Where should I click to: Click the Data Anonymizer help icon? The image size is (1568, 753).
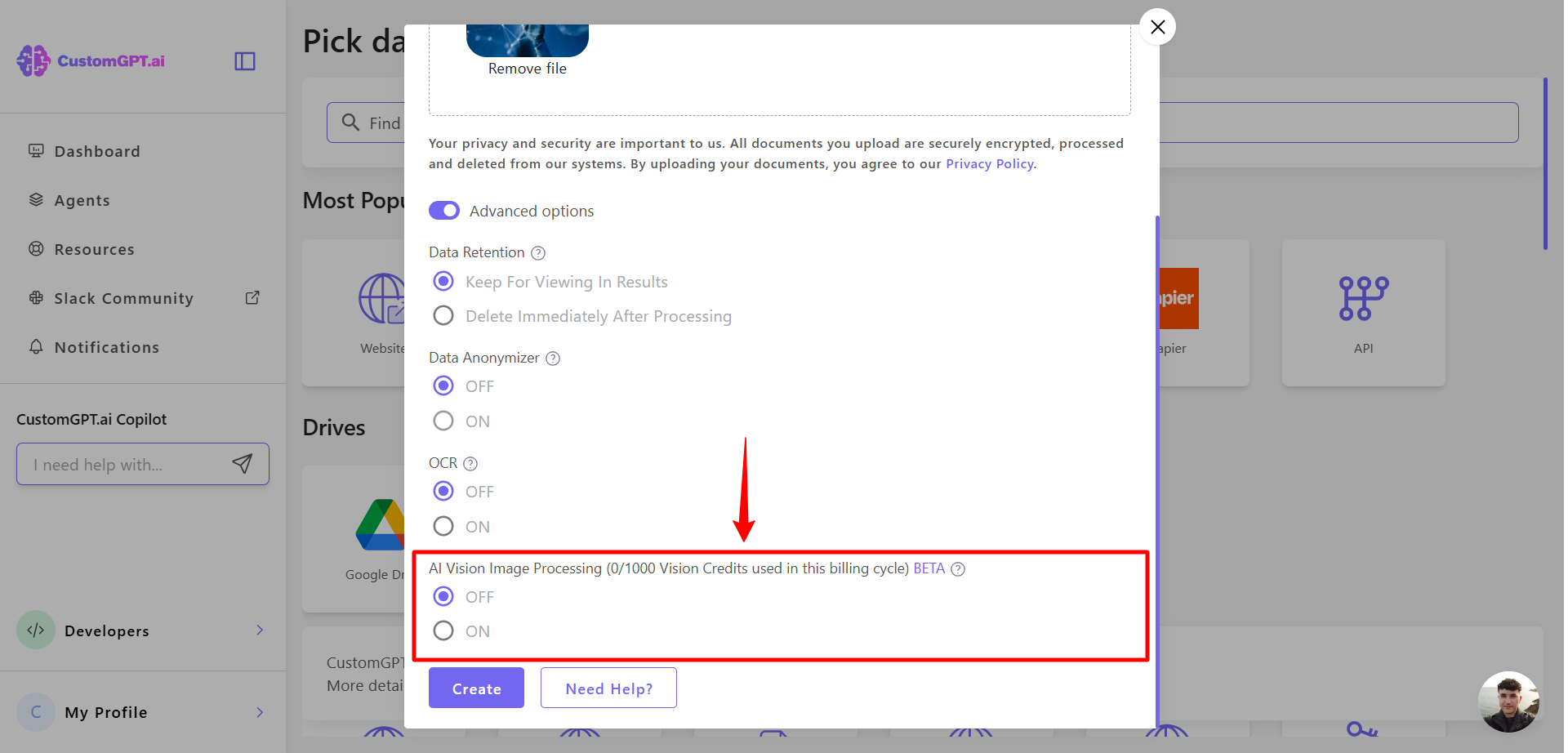pyautogui.click(x=553, y=359)
